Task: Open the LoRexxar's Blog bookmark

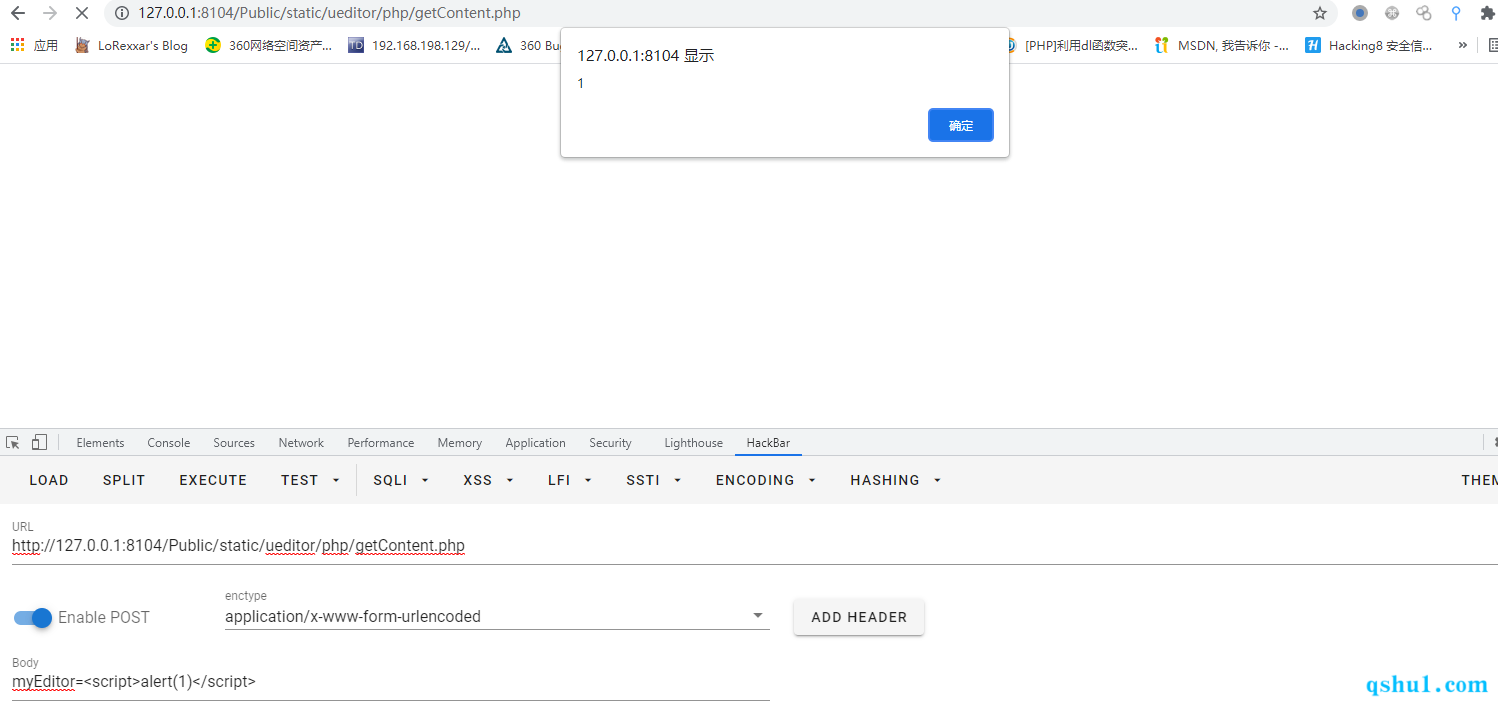Action: pos(132,45)
